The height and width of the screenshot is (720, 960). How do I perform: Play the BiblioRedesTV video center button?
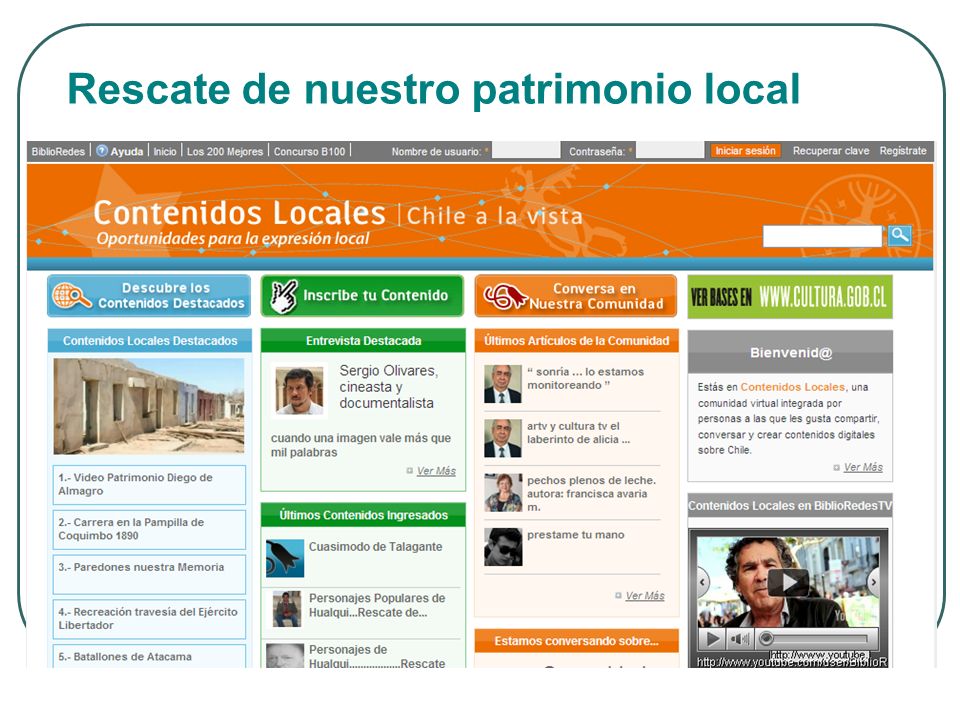(788, 582)
